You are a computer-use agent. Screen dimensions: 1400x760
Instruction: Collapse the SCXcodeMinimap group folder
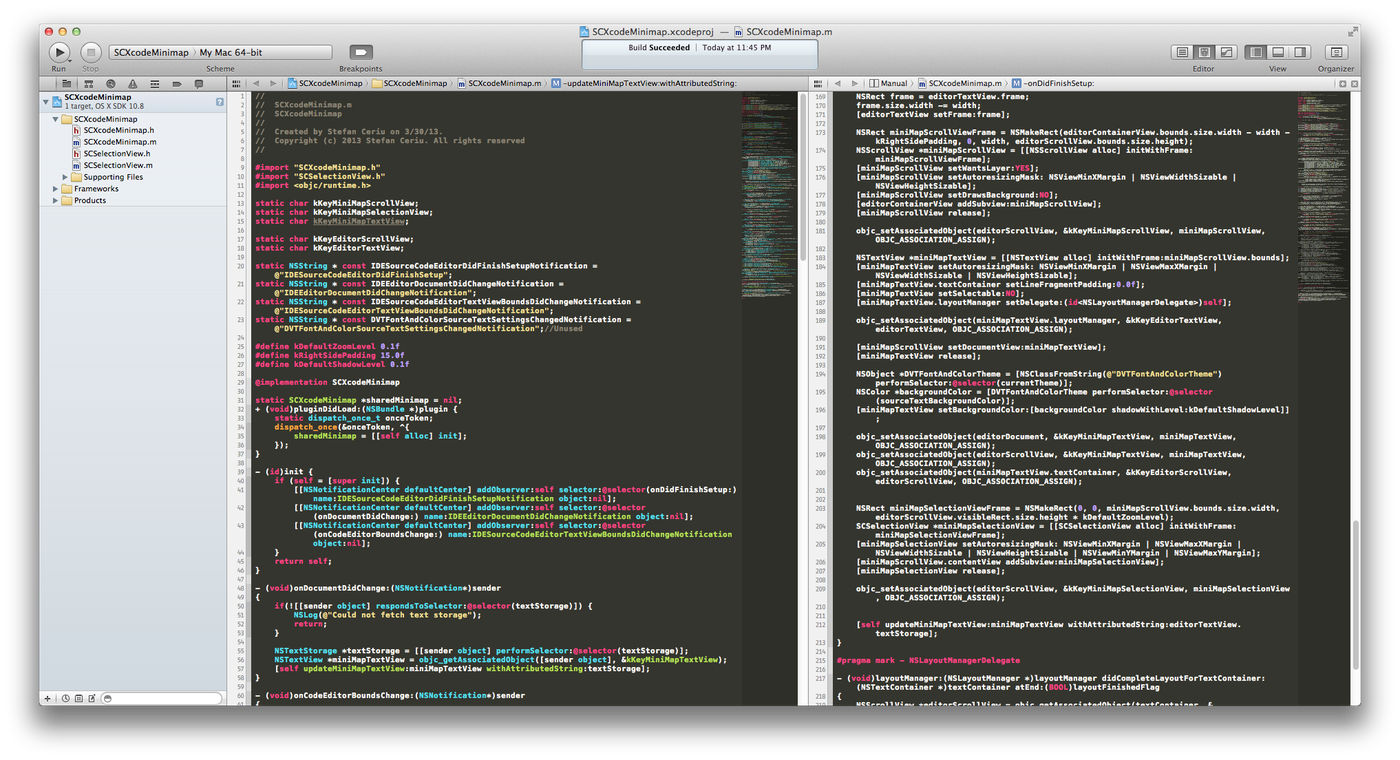[56, 119]
